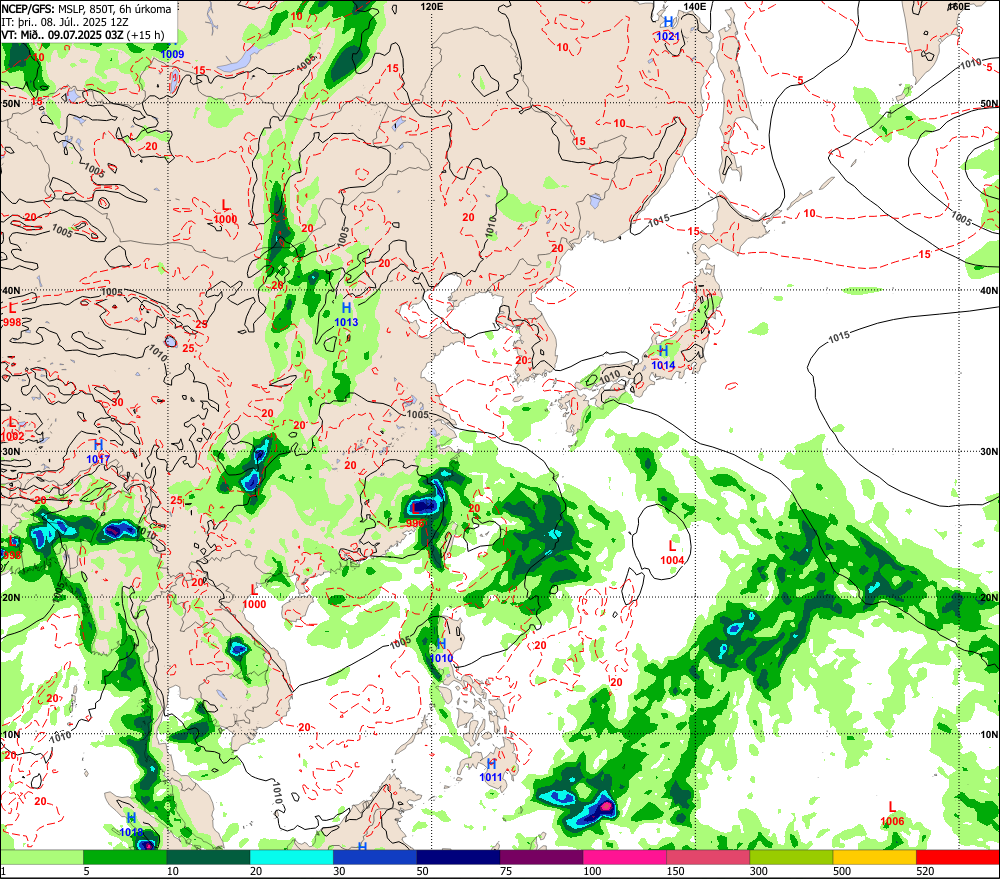
Task: Click the 30N latitude label on right
Action: [989, 452]
